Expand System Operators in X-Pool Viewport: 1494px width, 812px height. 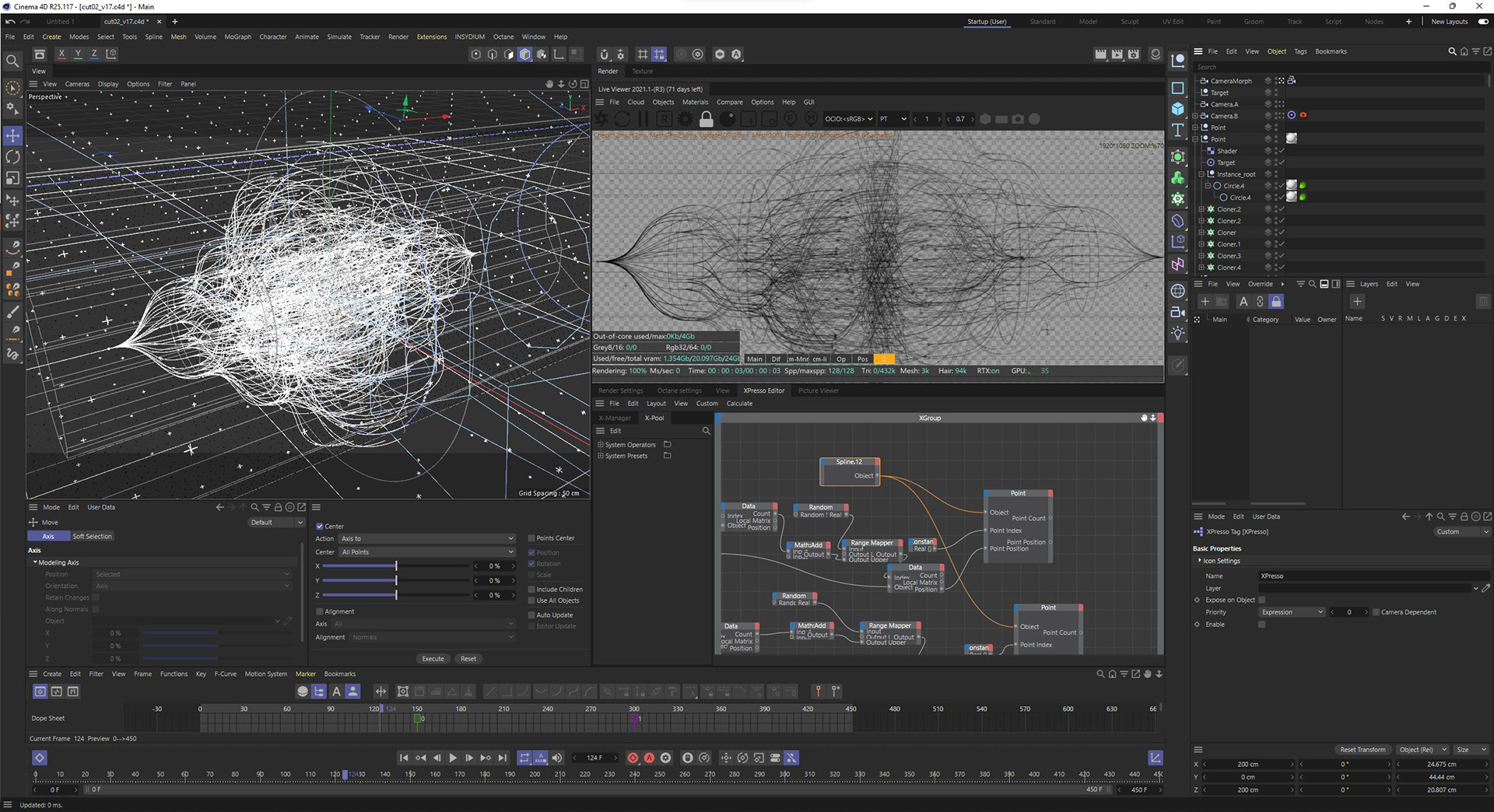click(600, 445)
